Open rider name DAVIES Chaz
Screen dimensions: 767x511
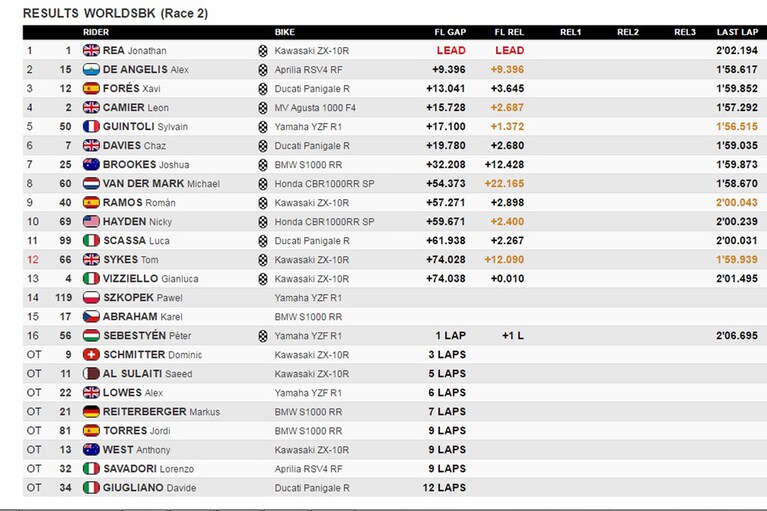click(x=134, y=146)
